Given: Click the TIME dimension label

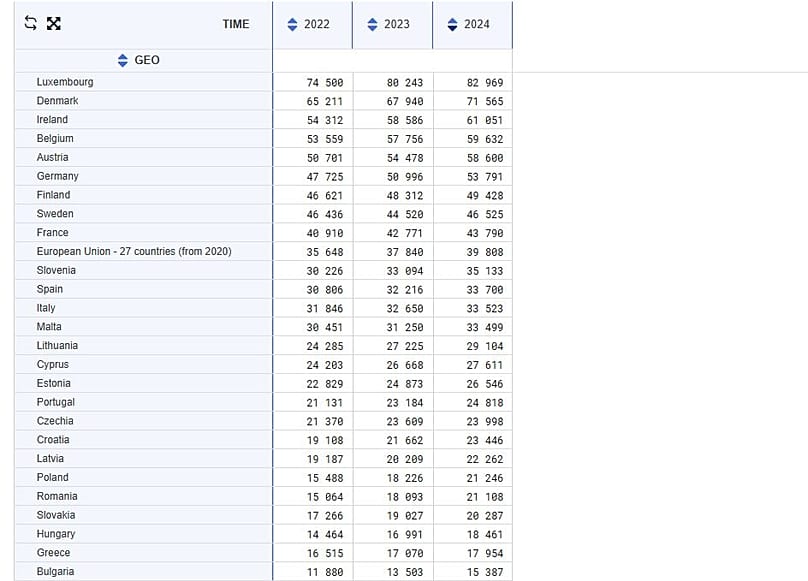Looking at the screenshot, I should (x=236, y=24).
